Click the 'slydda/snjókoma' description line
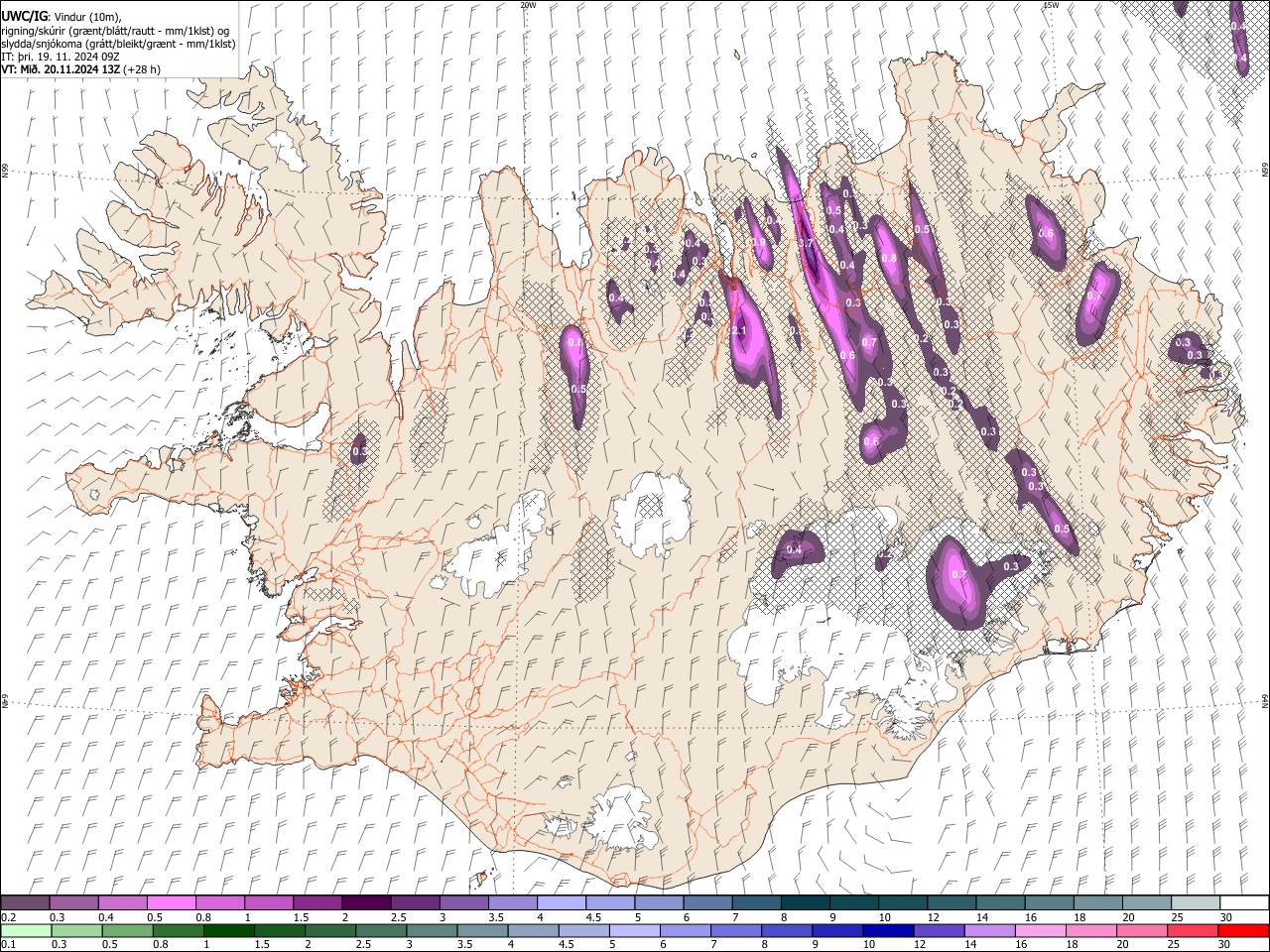Image resolution: width=1270 pixels, height=952 pixels. pos(119,44)
